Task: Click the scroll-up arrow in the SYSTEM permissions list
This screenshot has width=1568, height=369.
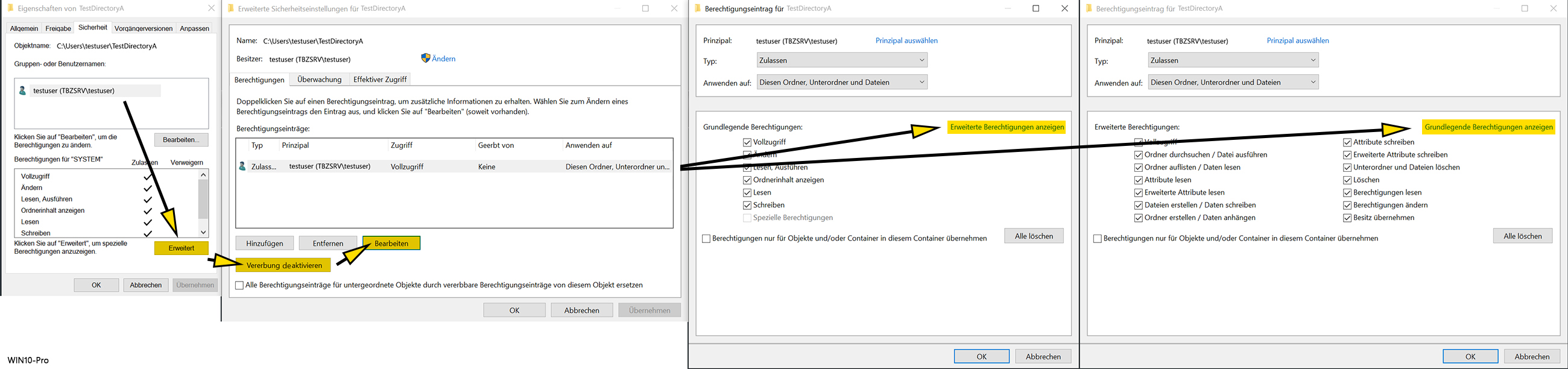Action: 203,175
